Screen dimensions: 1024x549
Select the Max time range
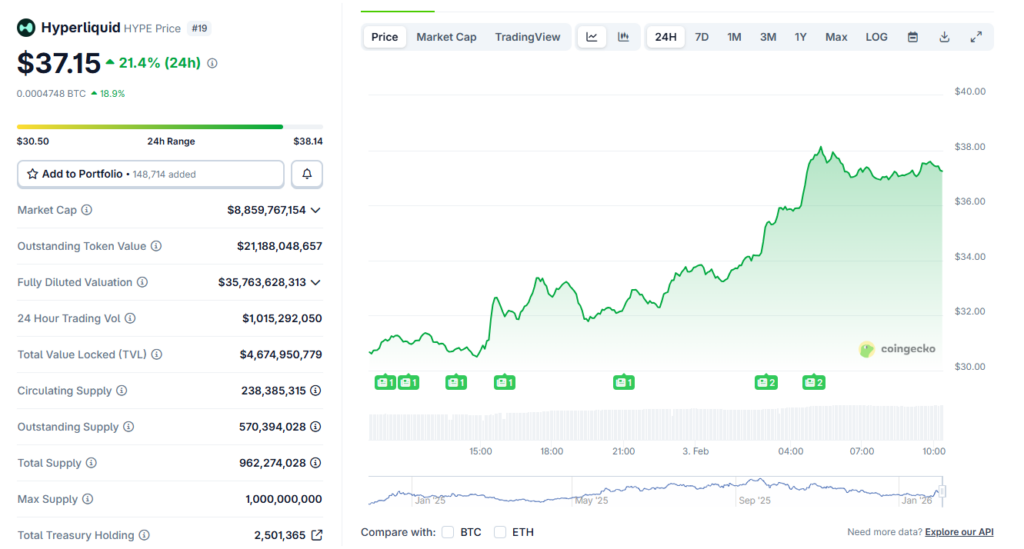click(x=836, y=37)
